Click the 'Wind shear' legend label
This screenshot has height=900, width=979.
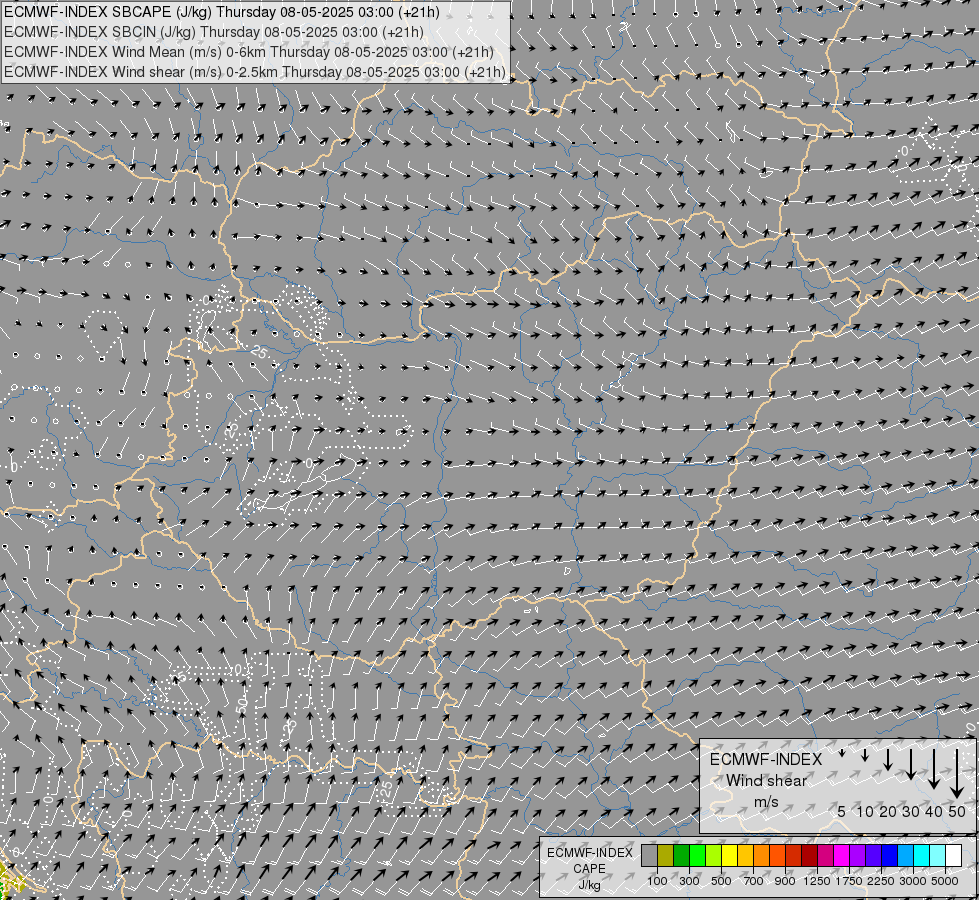click(766, 781)
